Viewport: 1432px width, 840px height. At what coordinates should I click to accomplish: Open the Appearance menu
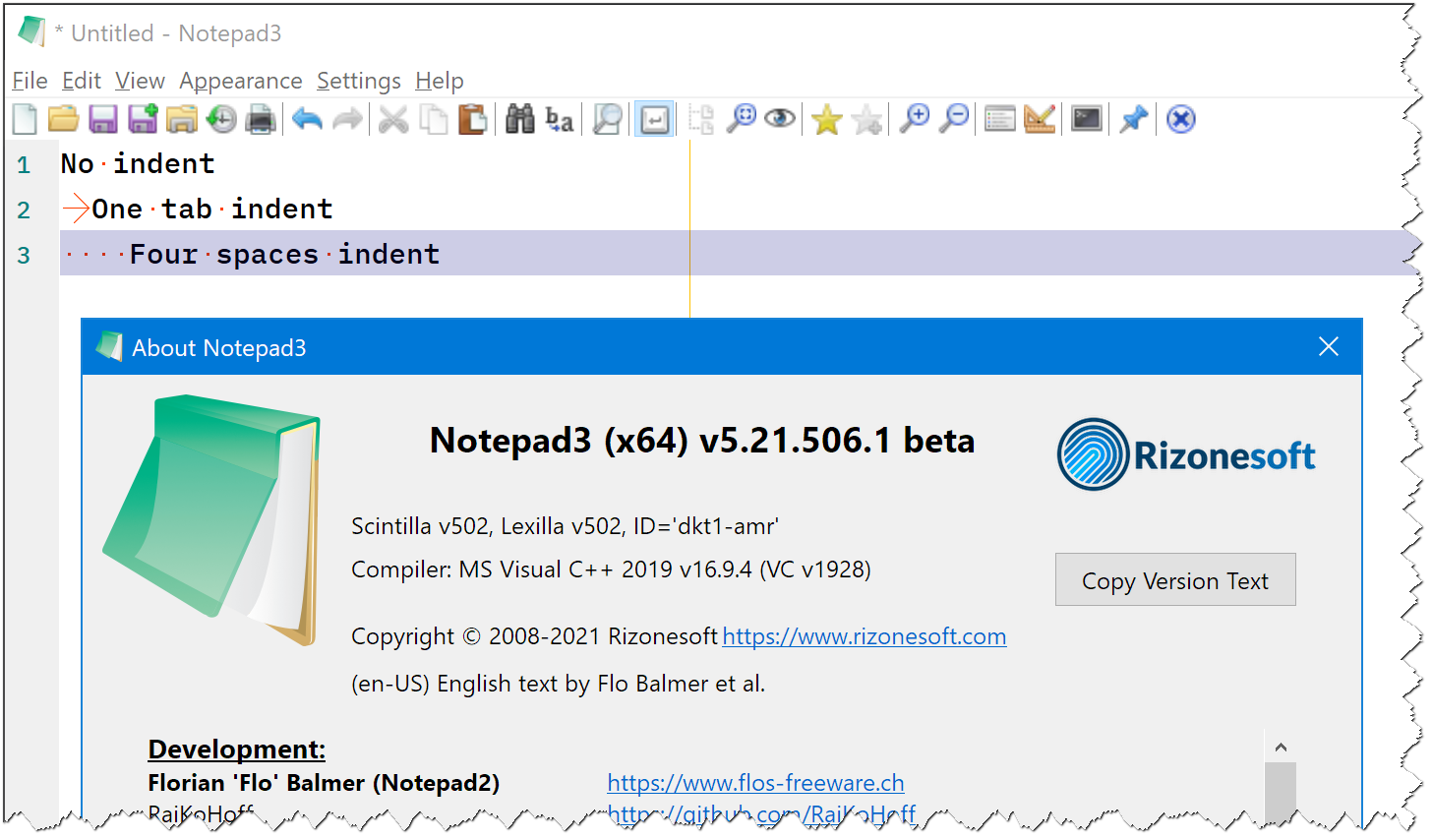pyautogui.click(x=241, y=81)
